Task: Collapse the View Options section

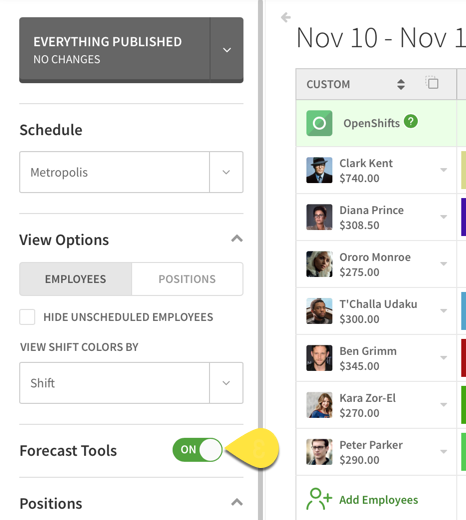Action: (x=237, y=239)
